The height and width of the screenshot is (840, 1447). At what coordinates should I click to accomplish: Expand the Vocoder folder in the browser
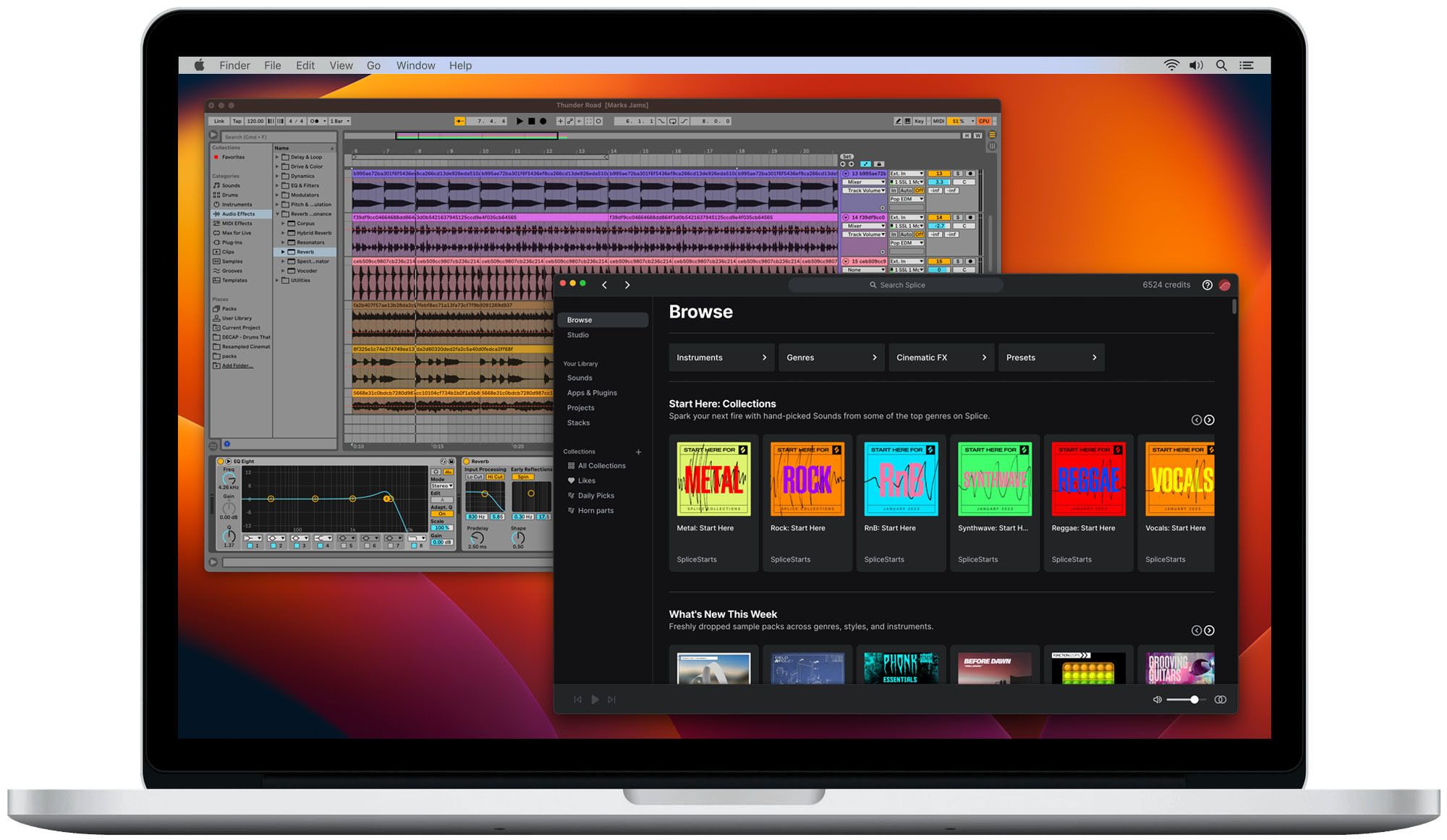(x=284, y=271)
